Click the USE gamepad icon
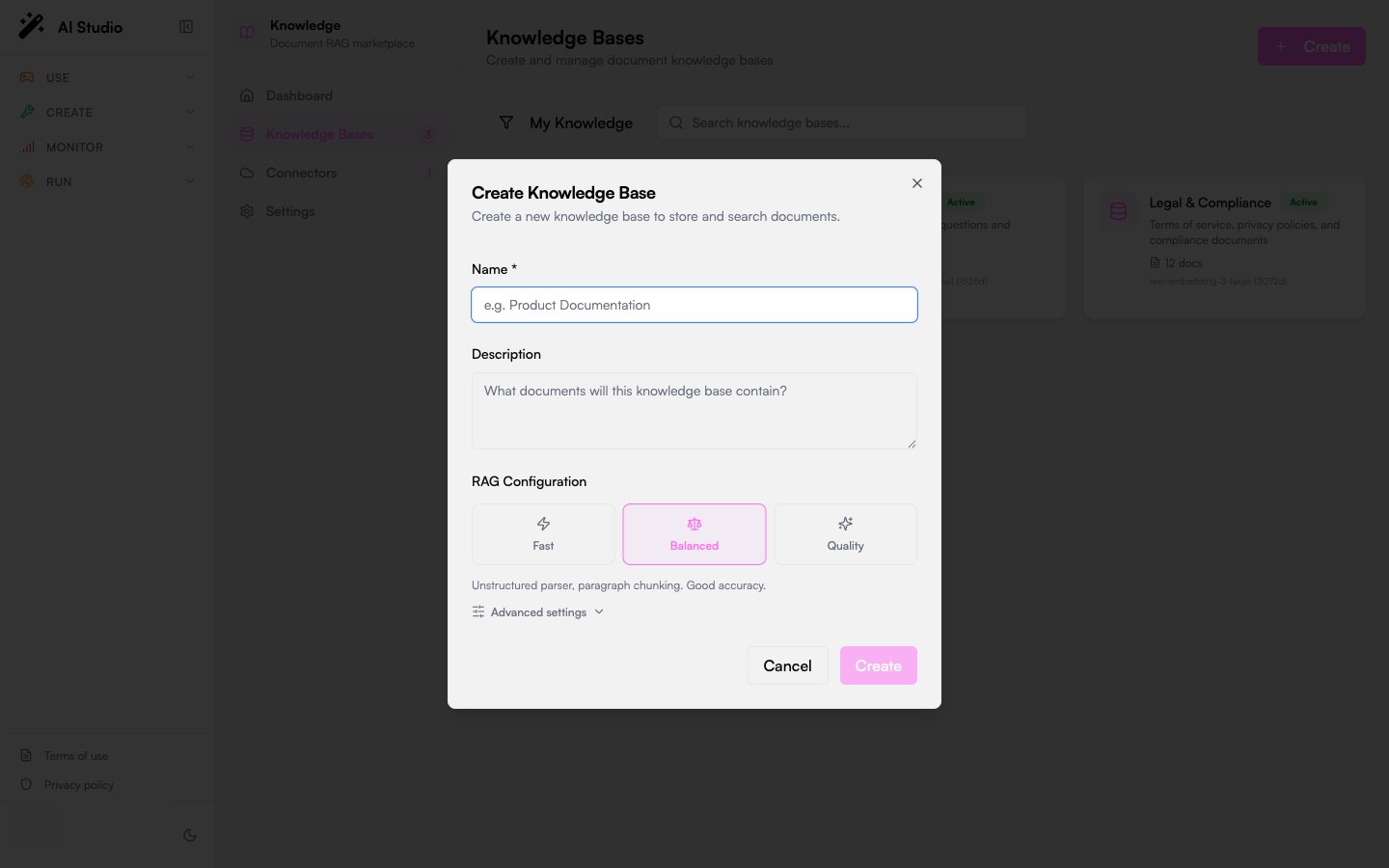Viewport: 1389px width, 868px height. click(x=27, y=77)
